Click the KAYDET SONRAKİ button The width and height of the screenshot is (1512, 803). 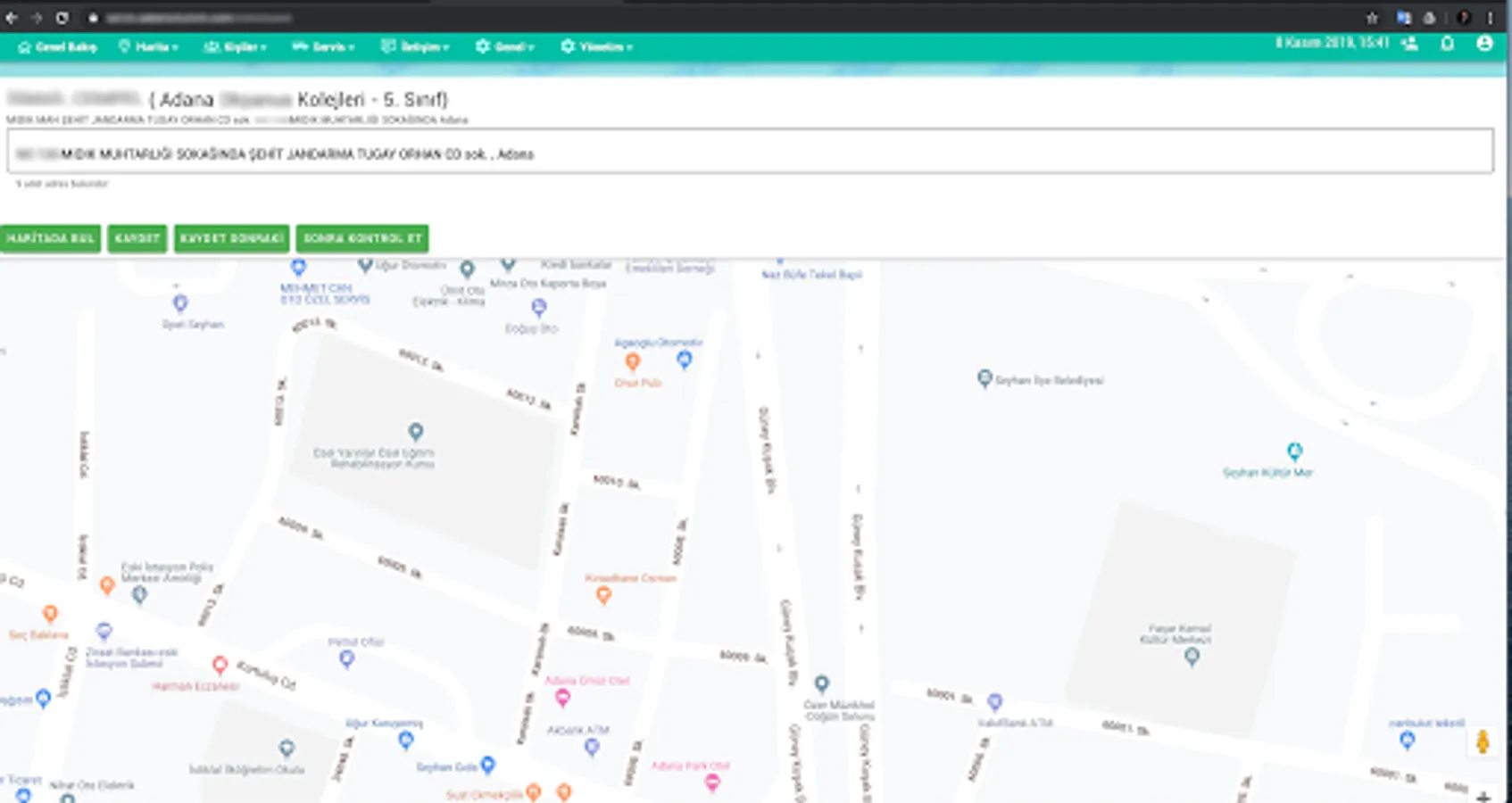click(x=232, y=238)
